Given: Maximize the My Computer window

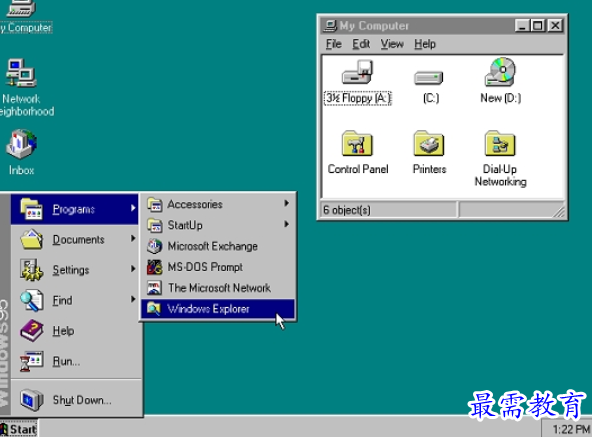Looking at the screenshot, I should (x=538, y=26).
